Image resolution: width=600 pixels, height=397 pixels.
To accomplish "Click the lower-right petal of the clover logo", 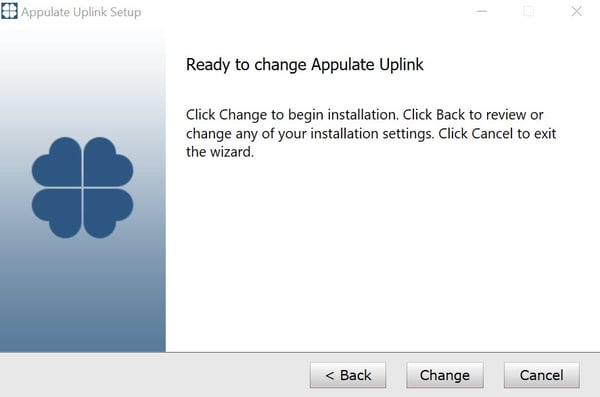I will point(108,213).
